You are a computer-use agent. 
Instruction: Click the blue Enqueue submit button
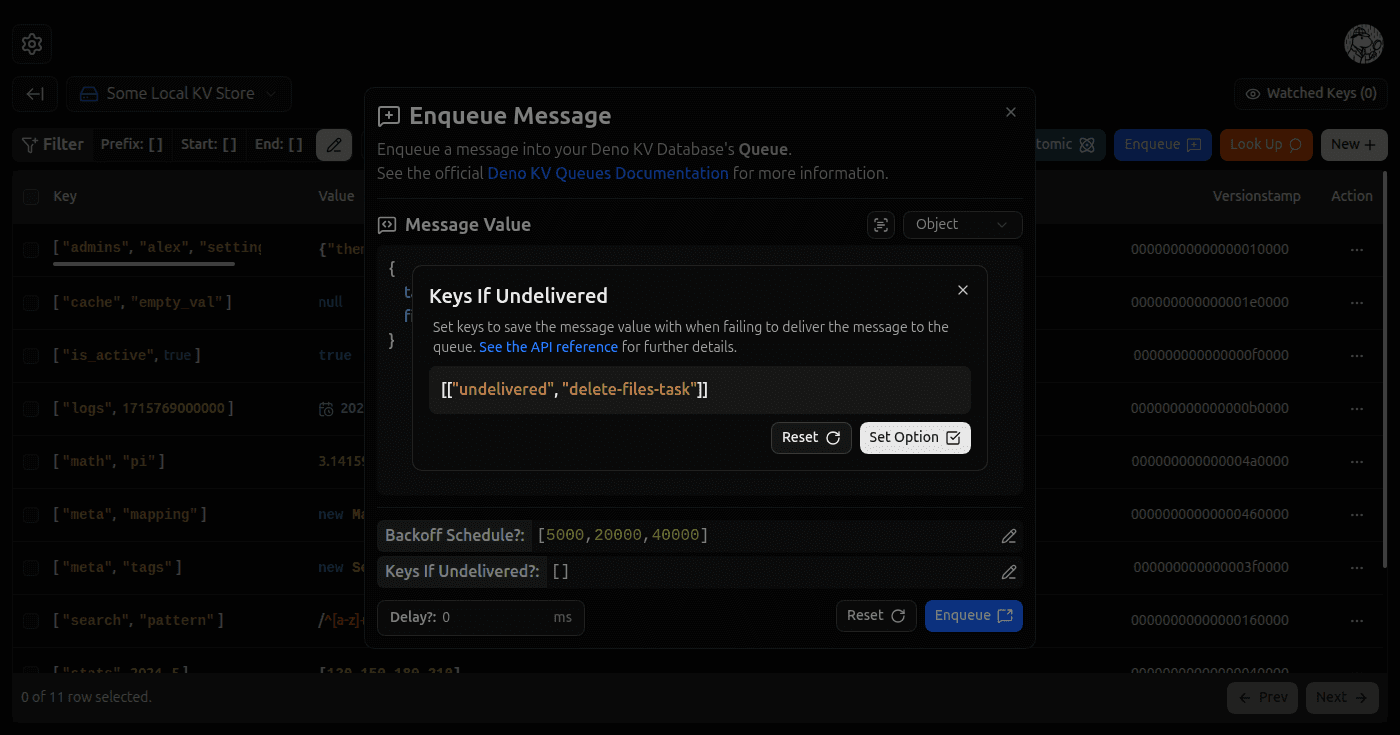tap(973, 616)
